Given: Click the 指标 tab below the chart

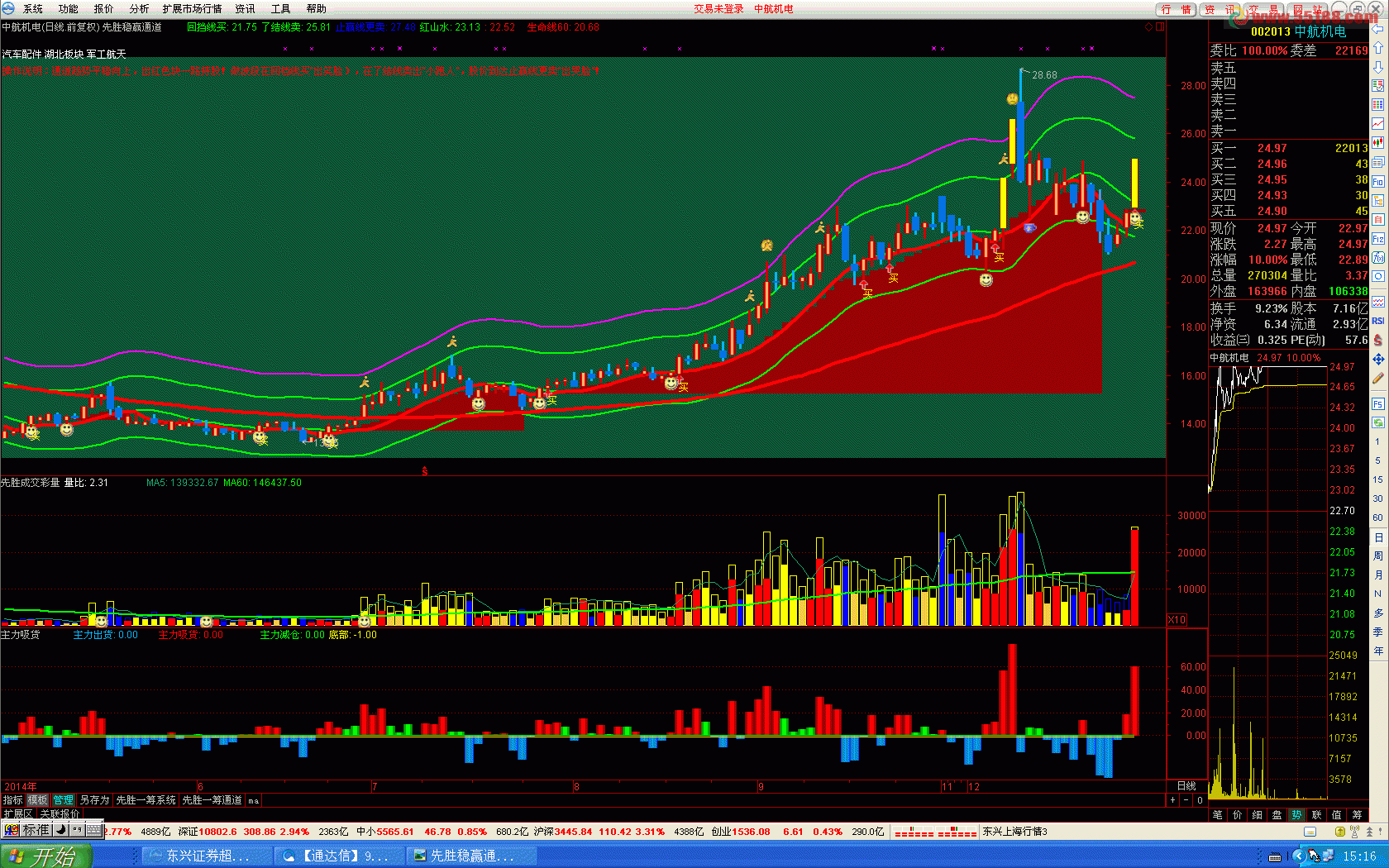Looking at the screenshot, I should [13, 800].
